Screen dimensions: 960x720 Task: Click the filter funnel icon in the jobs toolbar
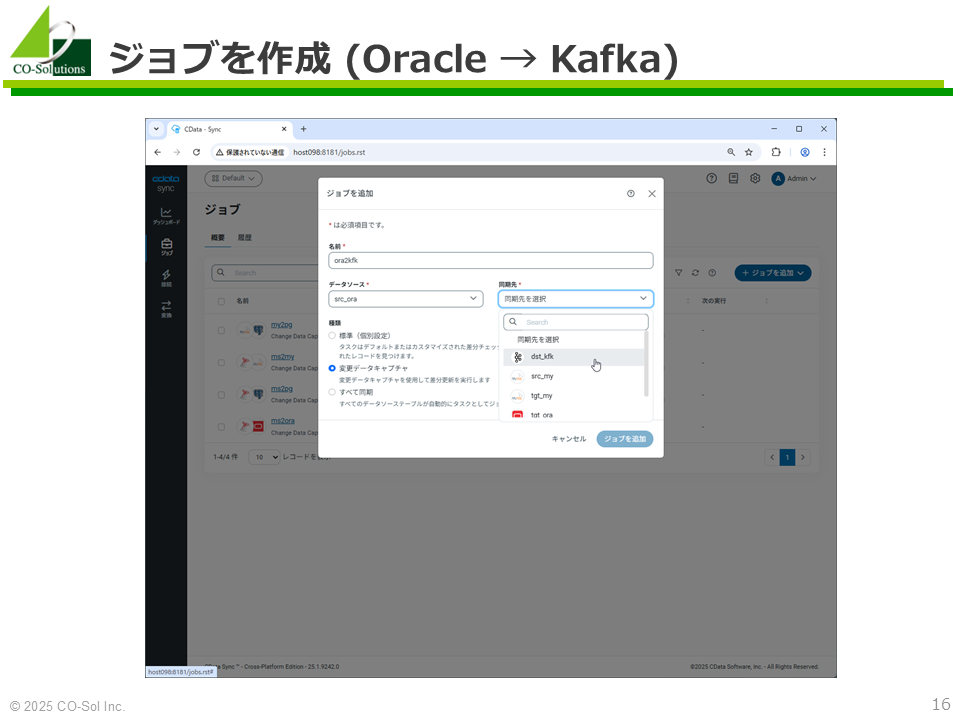678,273
